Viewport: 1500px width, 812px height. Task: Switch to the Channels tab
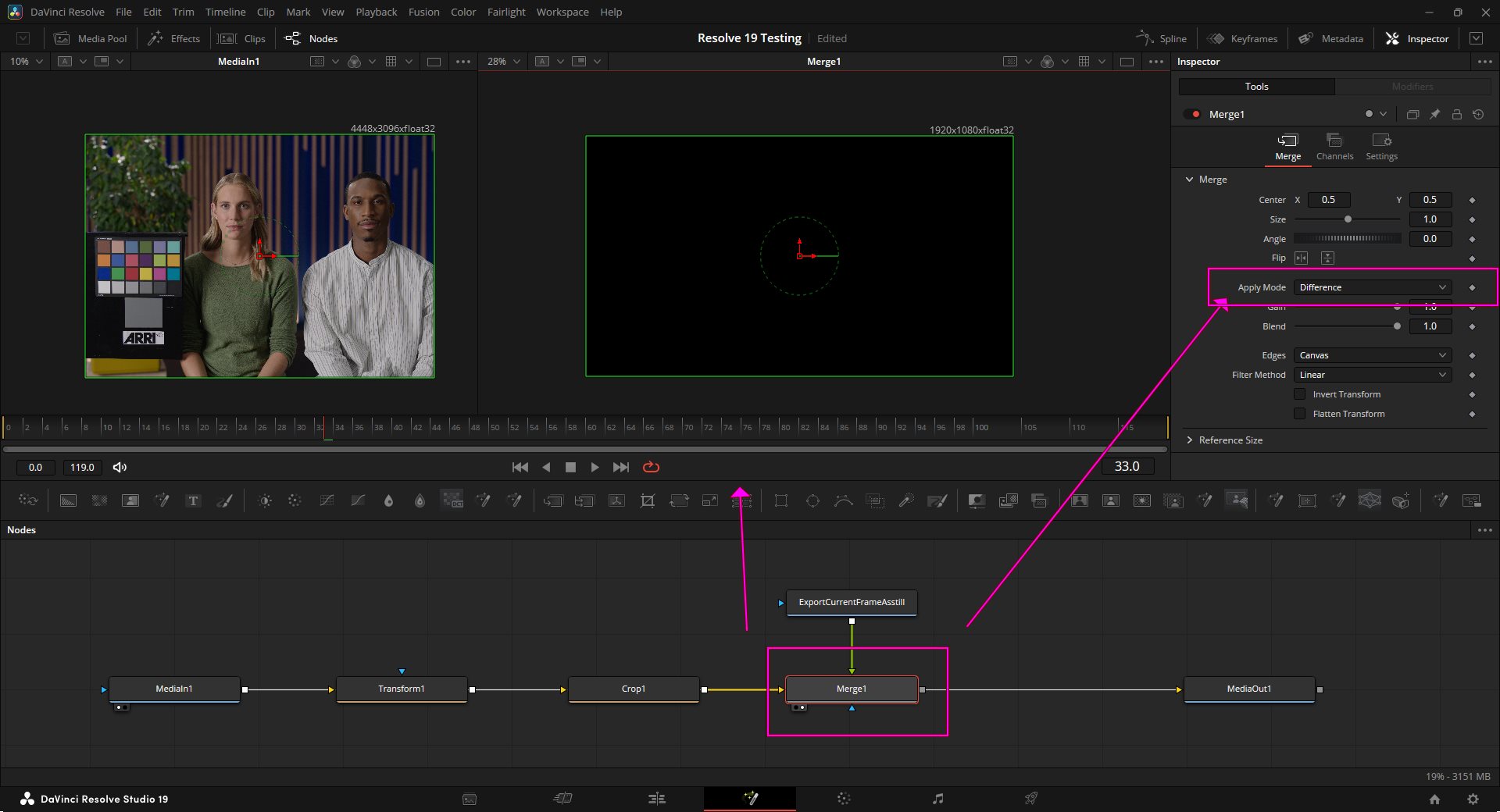tap(1334, 147)
